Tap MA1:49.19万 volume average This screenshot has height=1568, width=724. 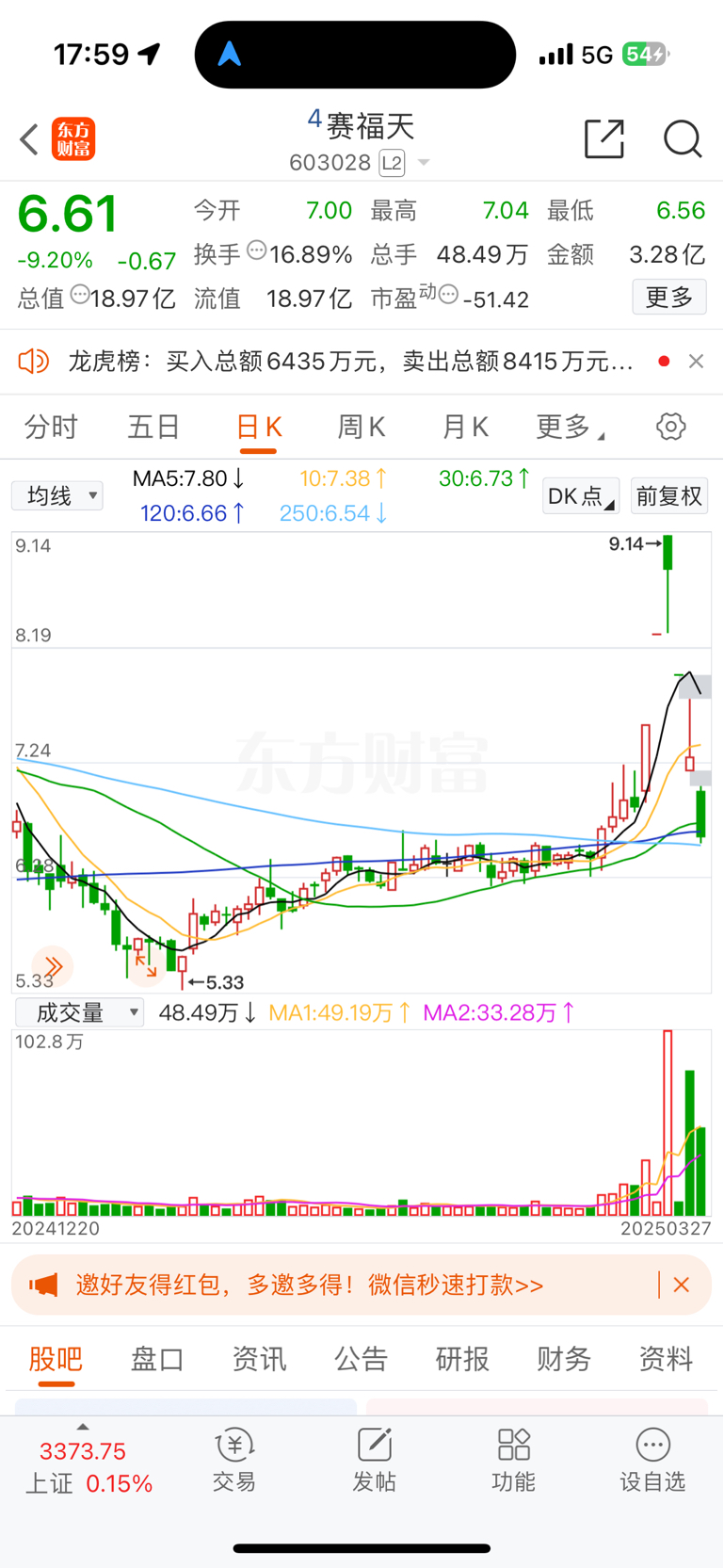(340, 1012)
